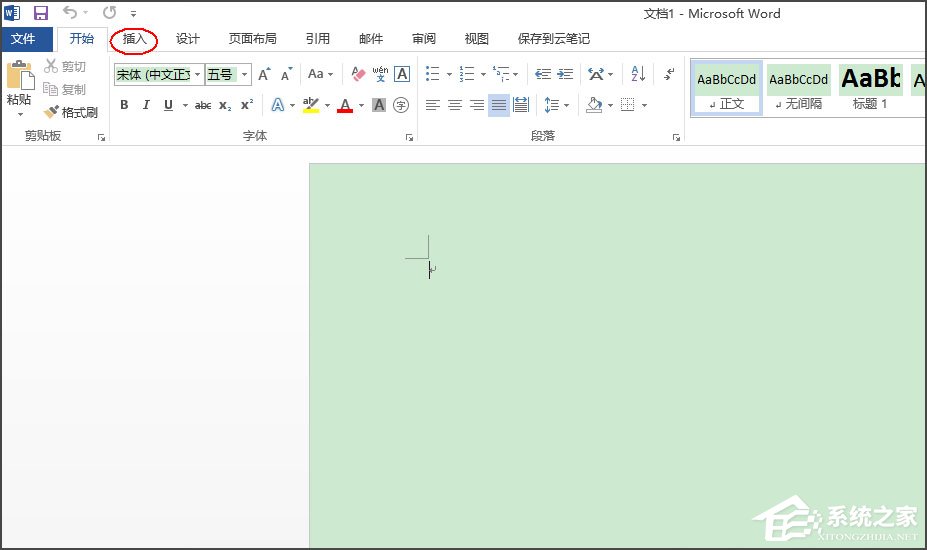Apply the 标题 1 heading style
Image resolution: width=927 pixels, height=550 pixels.
pyautogui.click(x=870, y=86)
